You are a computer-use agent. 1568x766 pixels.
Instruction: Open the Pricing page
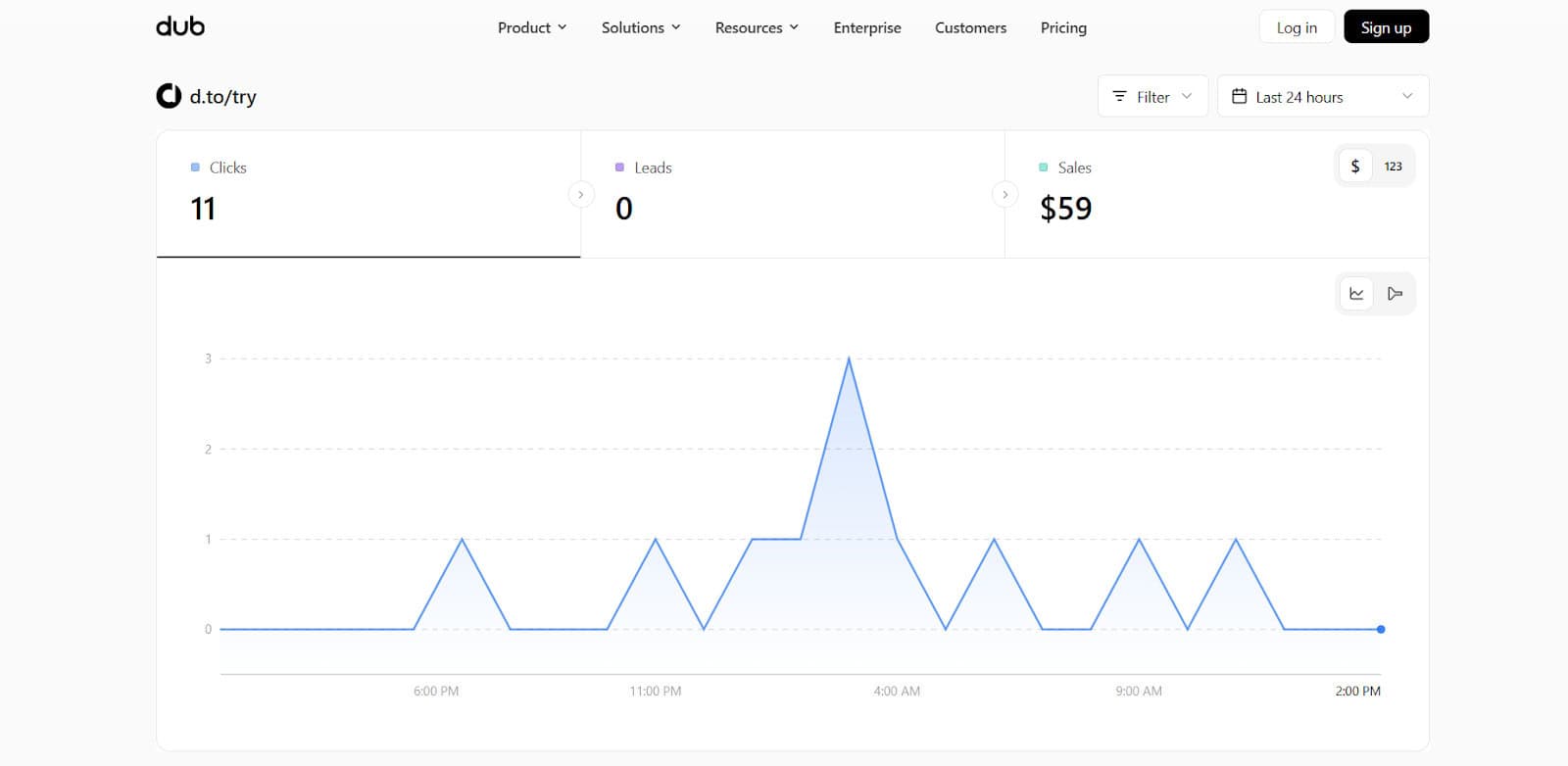1063,27
